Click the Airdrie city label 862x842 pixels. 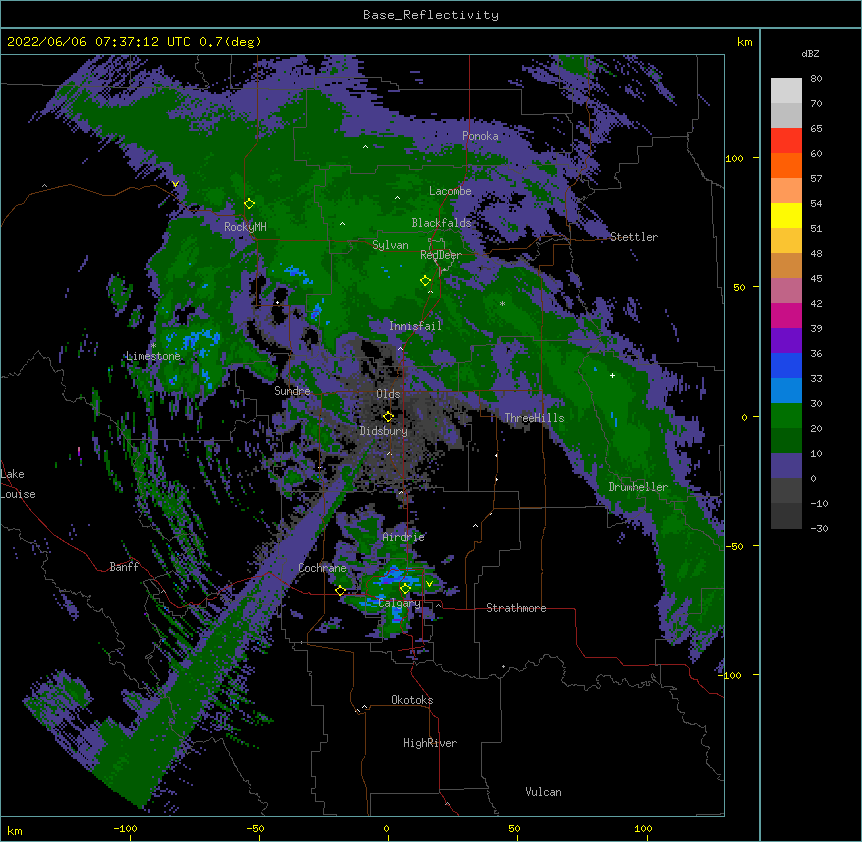[404, 537]
